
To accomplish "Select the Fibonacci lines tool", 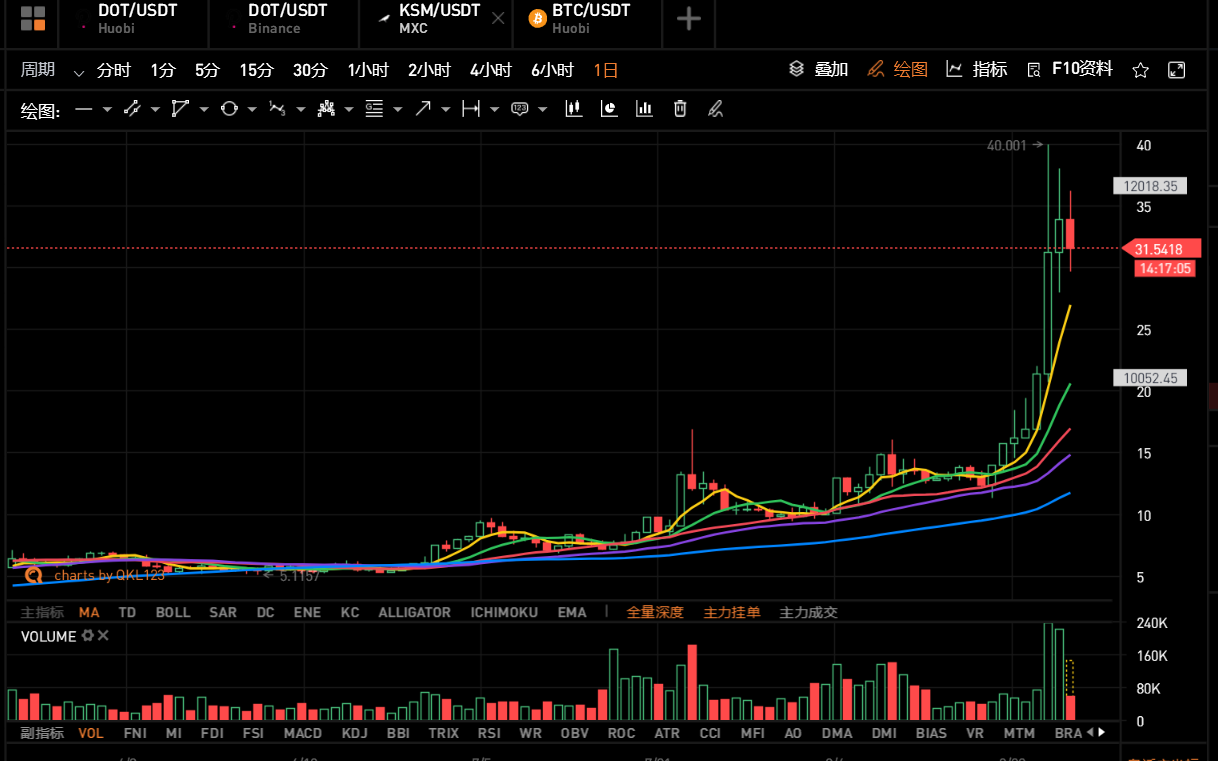I will coord(374,109).
